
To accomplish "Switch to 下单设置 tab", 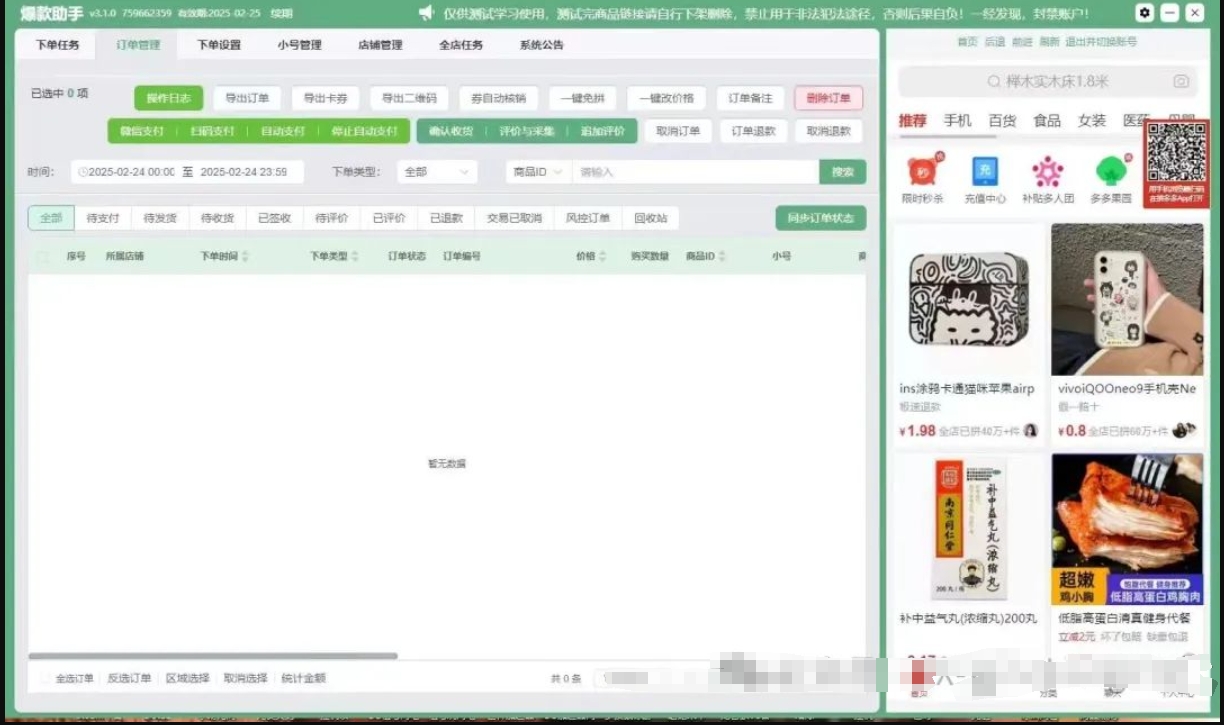I will [x=219, y=45].
